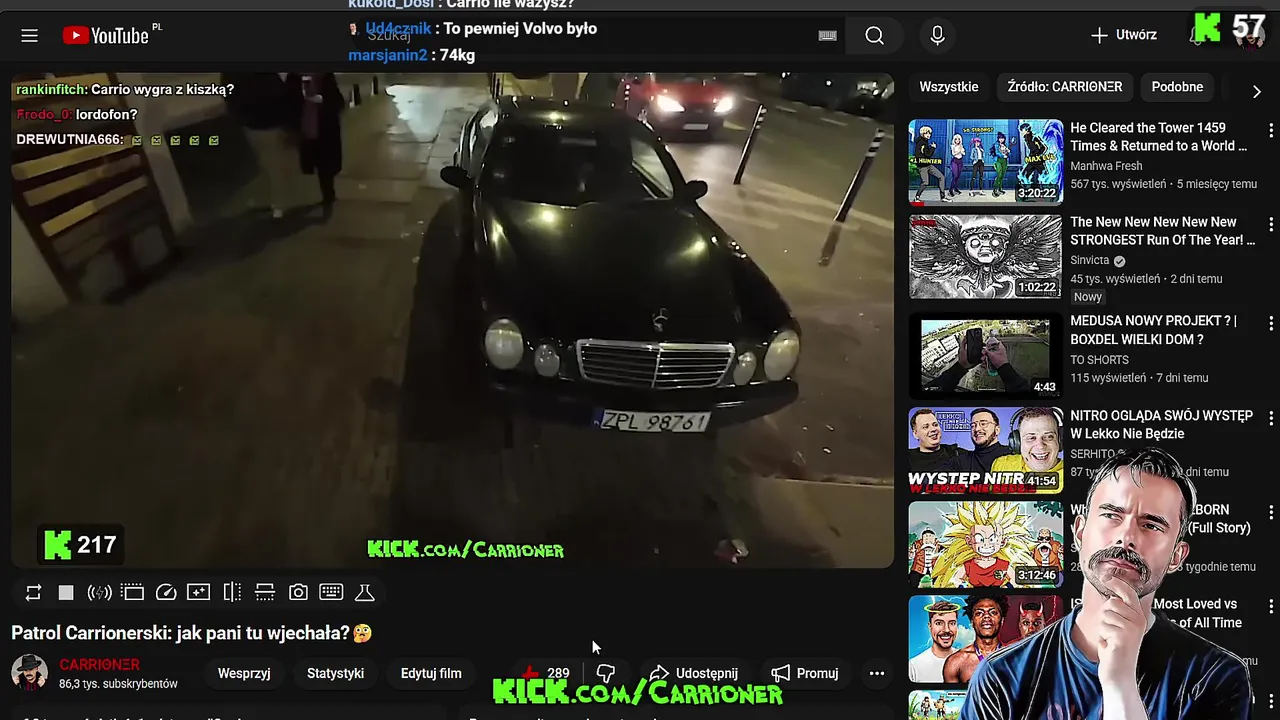Open options menu for MEDUSA NOWY PROJEKT

pyautogui.click(x=1271, y=323)
